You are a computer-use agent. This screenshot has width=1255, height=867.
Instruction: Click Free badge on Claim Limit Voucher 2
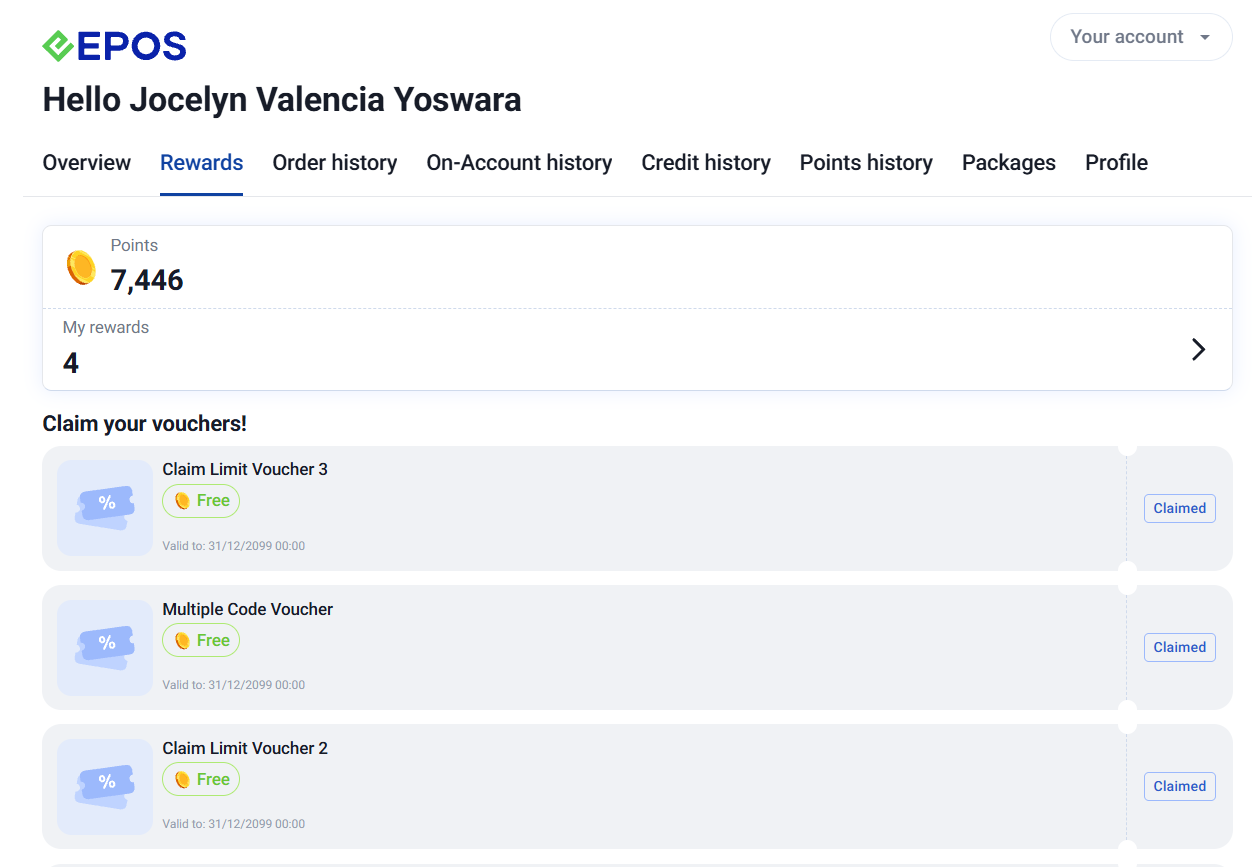tap(201, 779)
